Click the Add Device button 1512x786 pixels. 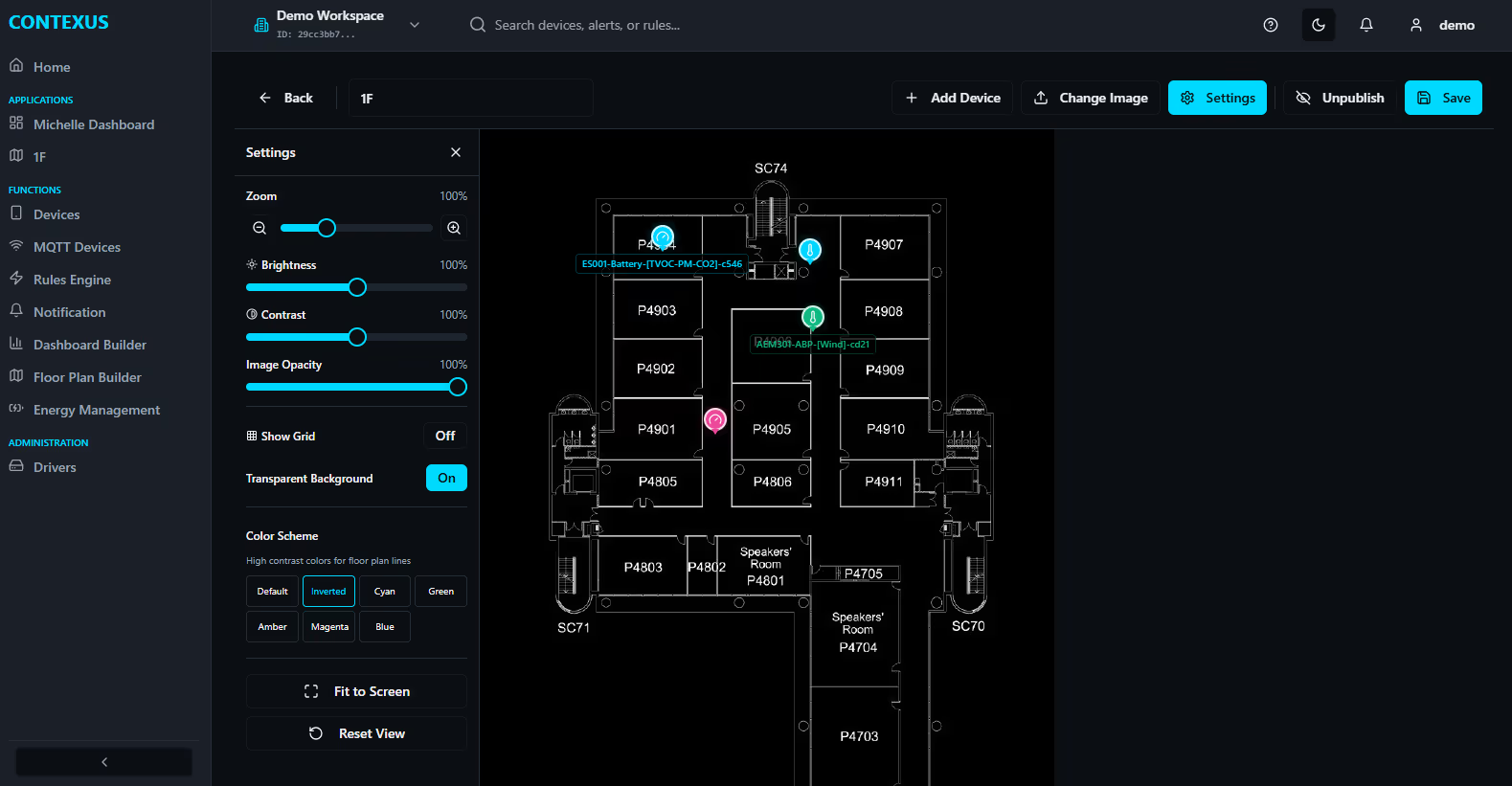point(953,98)
